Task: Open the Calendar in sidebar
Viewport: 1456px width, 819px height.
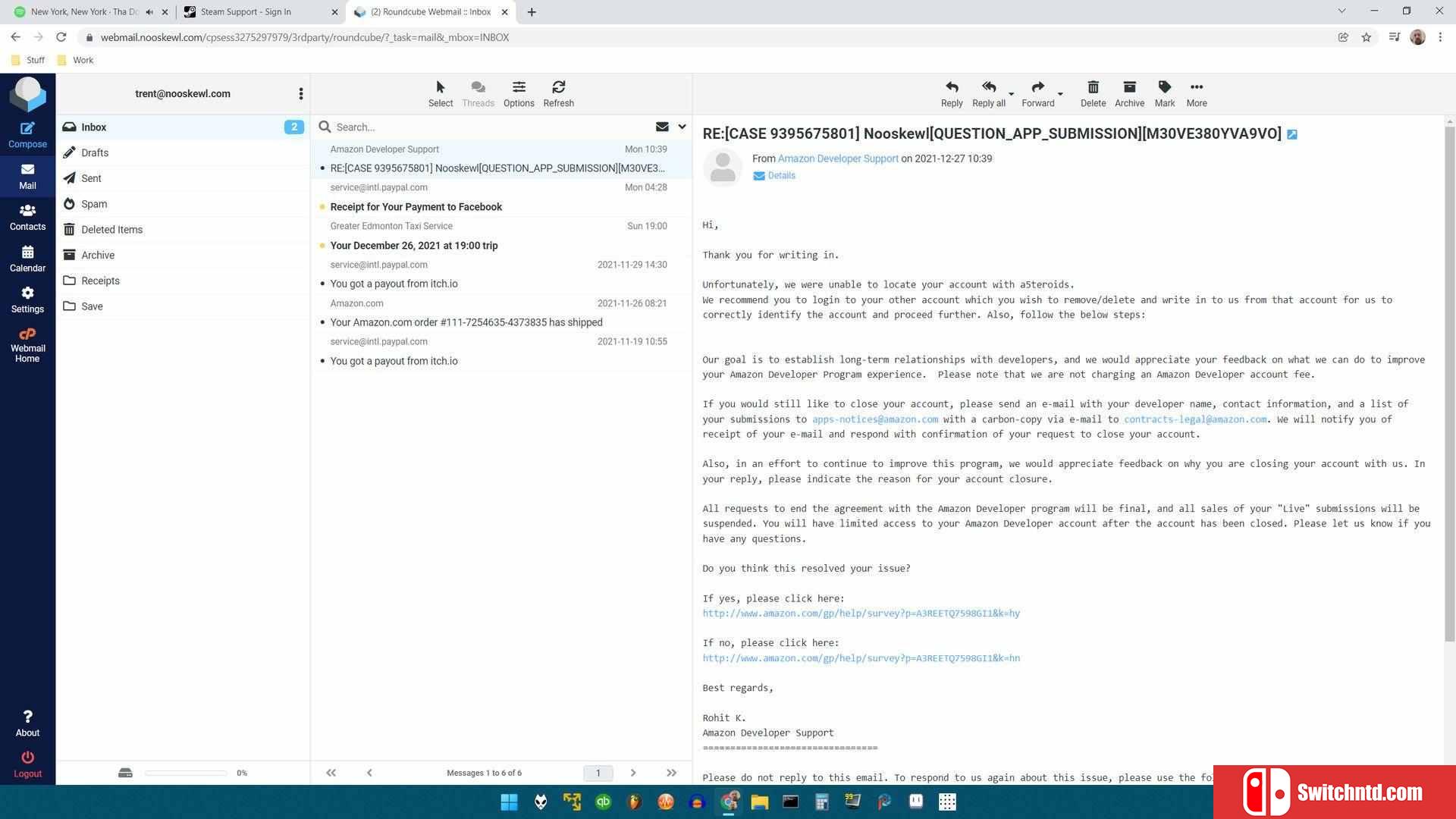Action: [x=27, y=259]
